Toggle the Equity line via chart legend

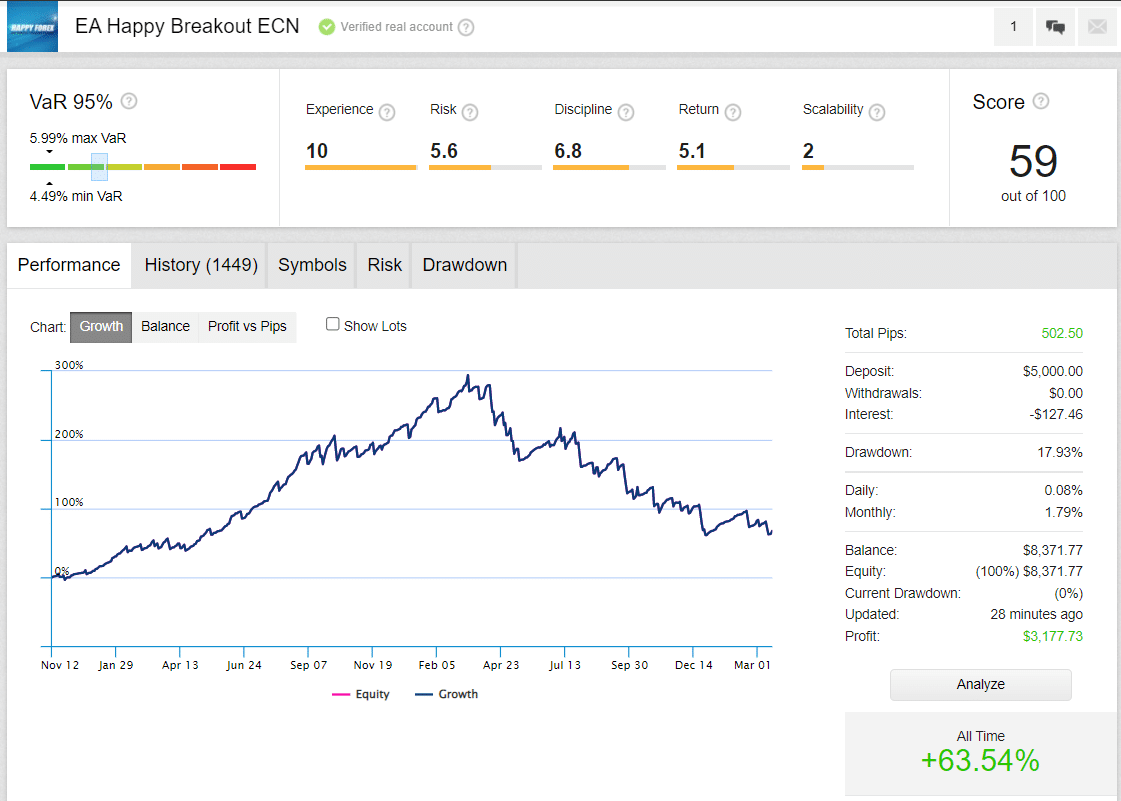click(362, 693)
